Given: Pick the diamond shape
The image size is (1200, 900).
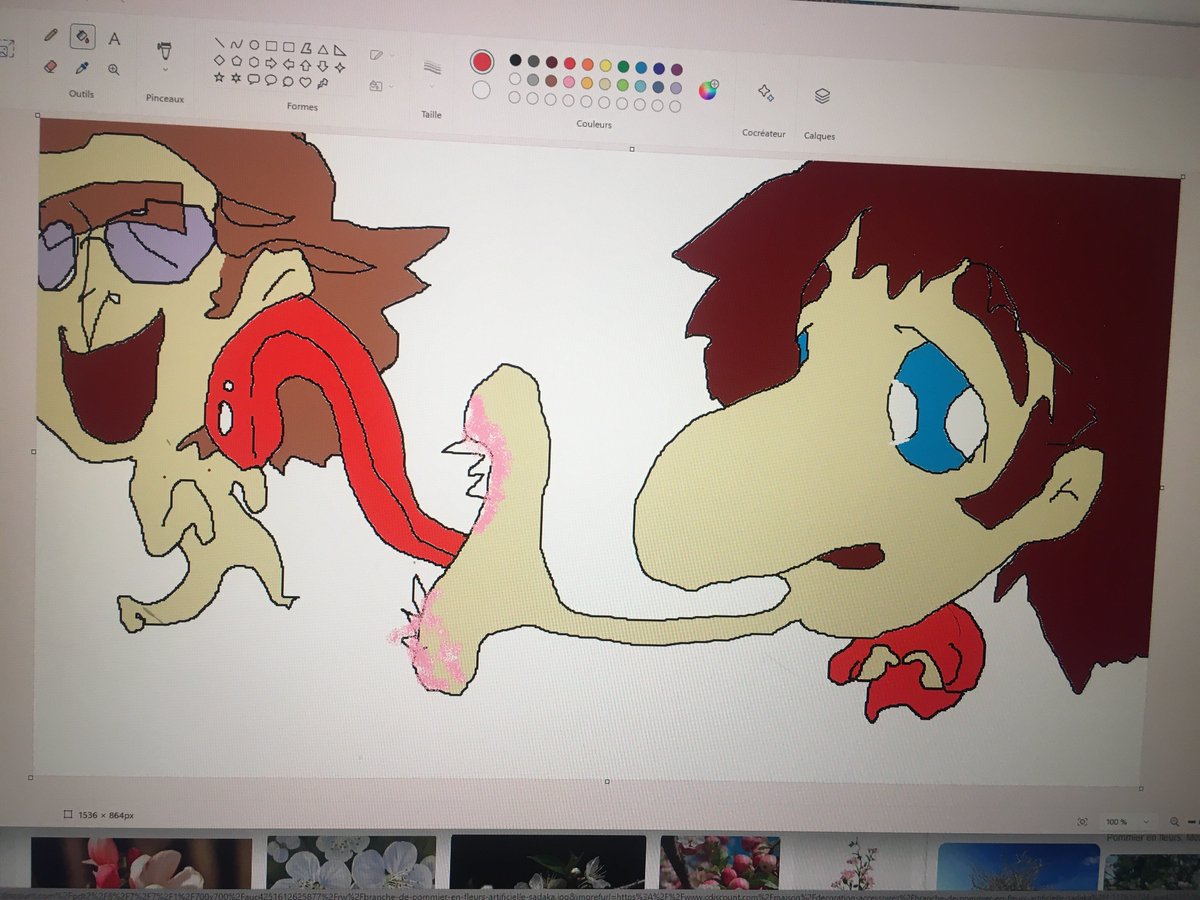Looking at the screenshot, I should pos(219,60).
